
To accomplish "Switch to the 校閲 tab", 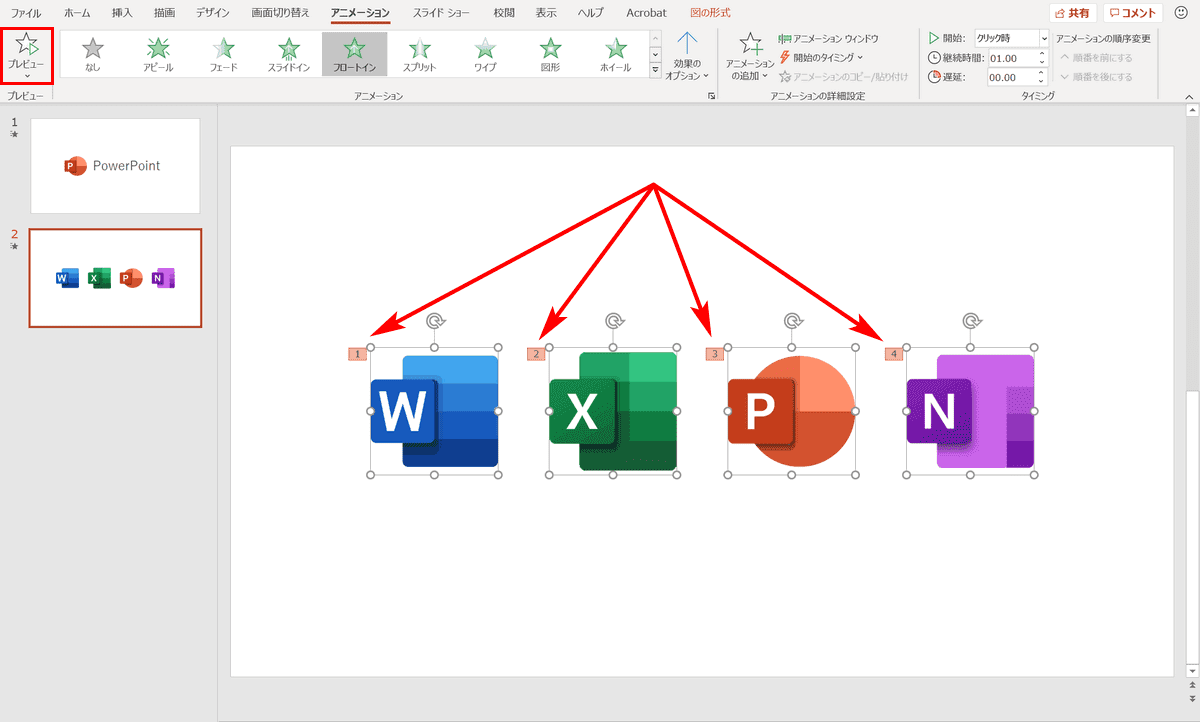I will (x=504, y=13).
